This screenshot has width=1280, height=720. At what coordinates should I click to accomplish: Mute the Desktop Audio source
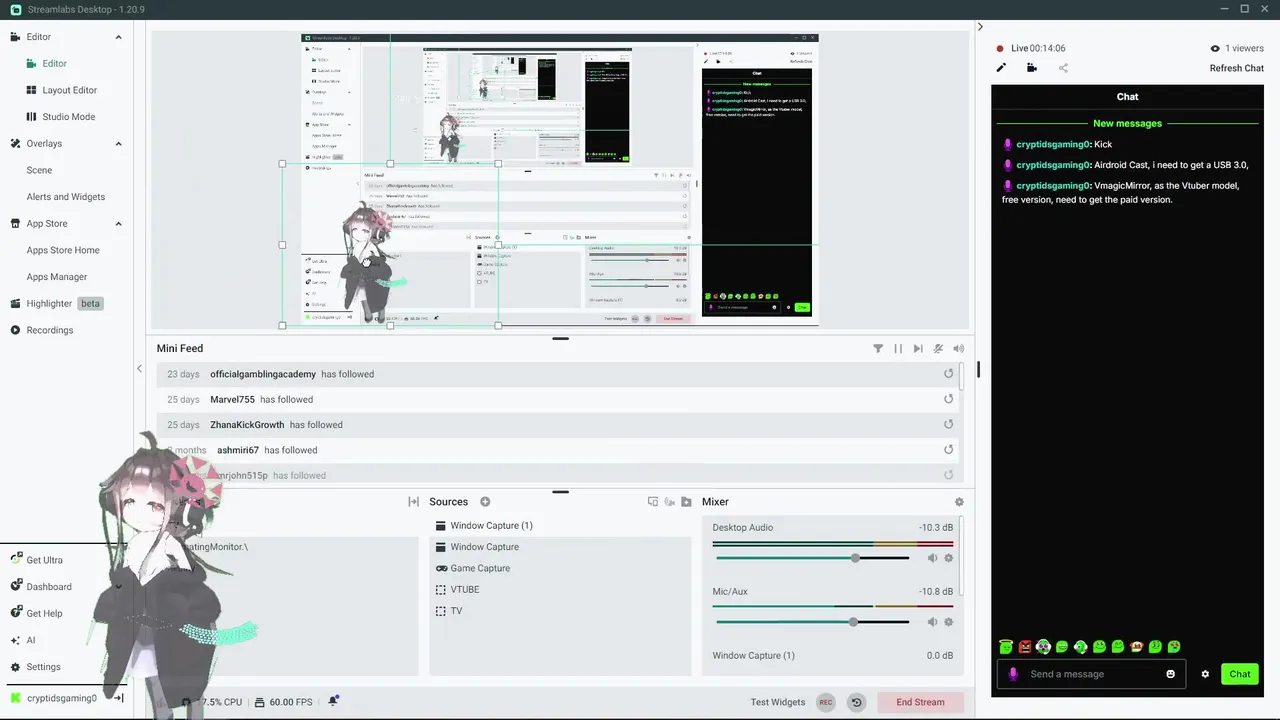tap(932, 558)
